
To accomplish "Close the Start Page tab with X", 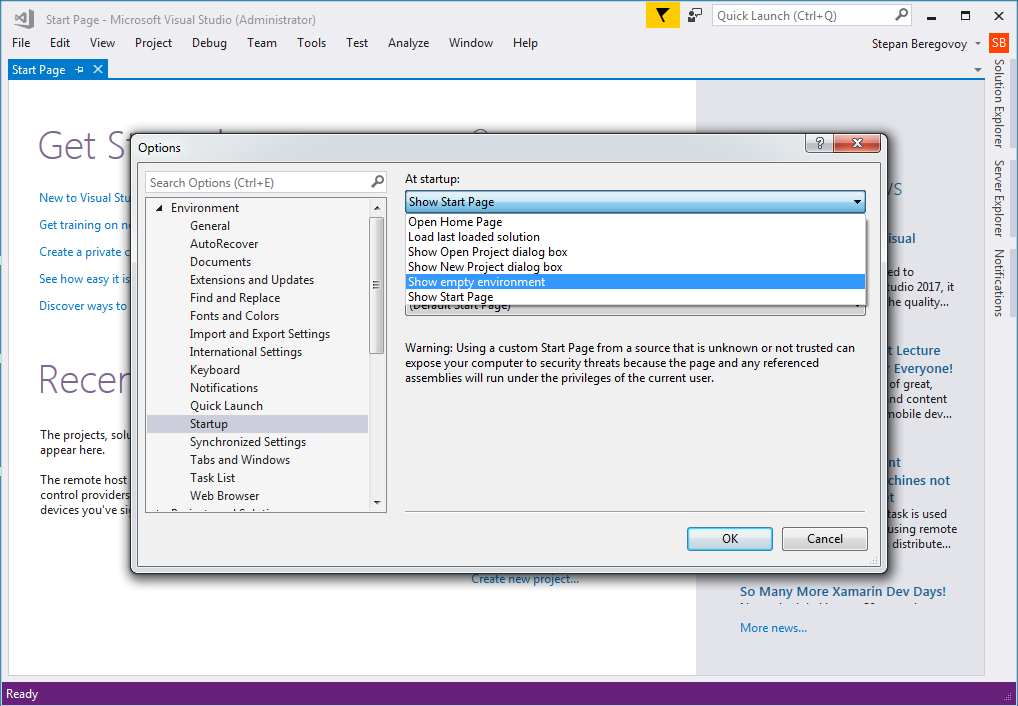I will (x=97, y=70).
